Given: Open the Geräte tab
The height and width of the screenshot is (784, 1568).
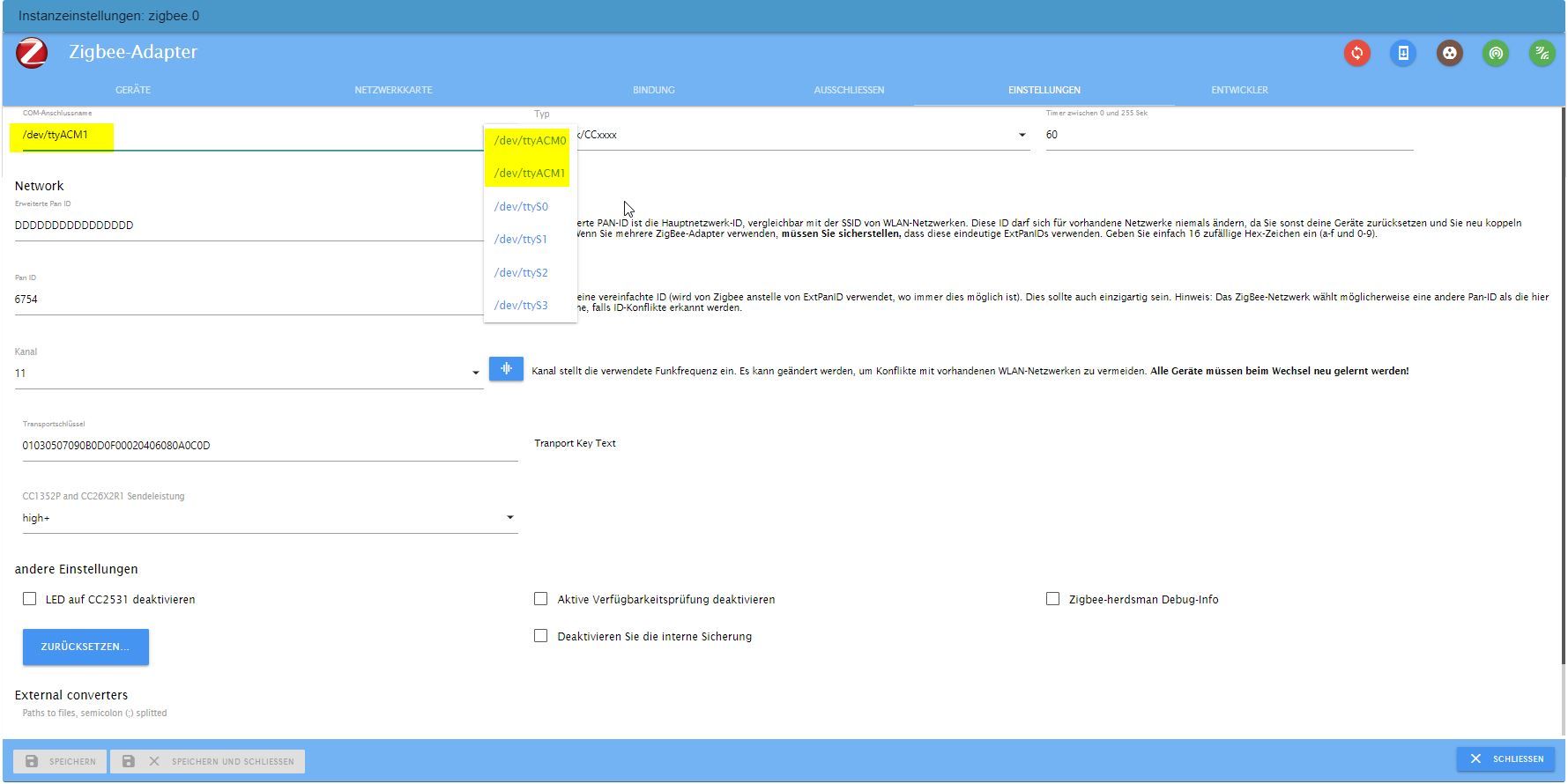Looking at the screenshot, I should pos(133,90).
